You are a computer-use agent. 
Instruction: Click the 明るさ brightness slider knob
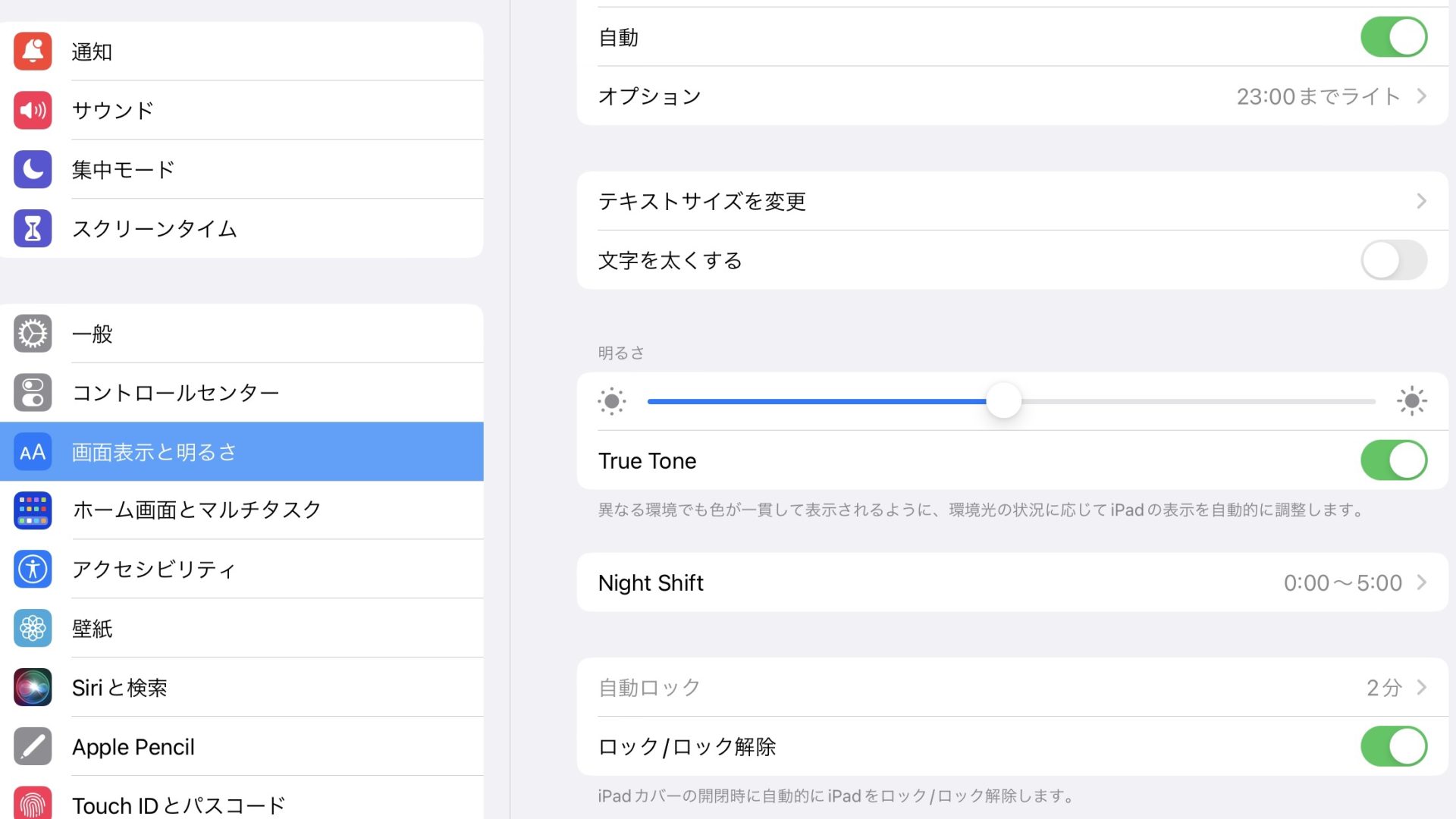point(1003,401)
